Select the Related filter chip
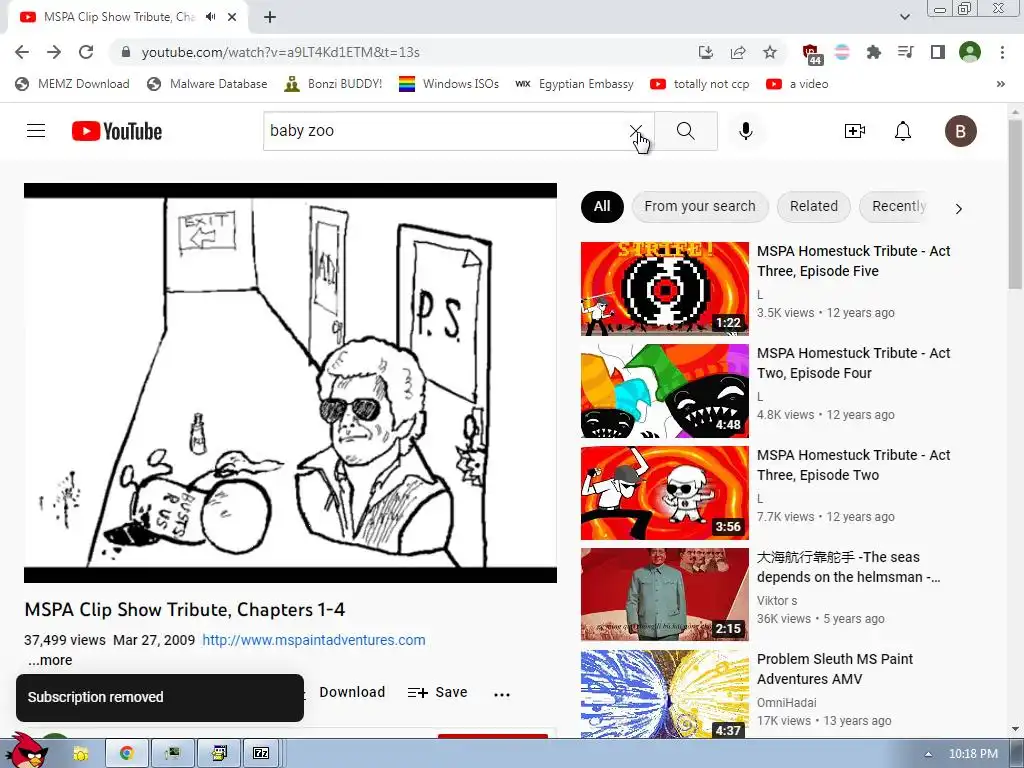 coord(814,206)
